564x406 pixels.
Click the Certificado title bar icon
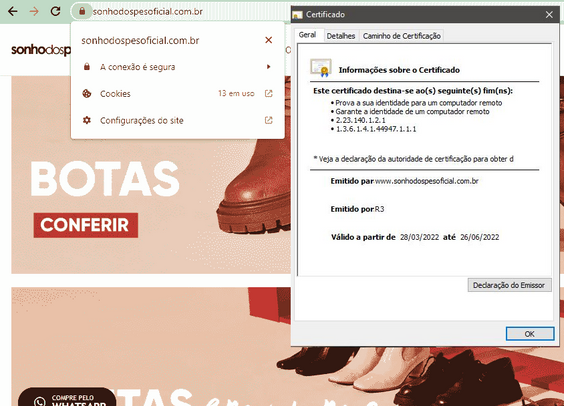click(297, 15)
